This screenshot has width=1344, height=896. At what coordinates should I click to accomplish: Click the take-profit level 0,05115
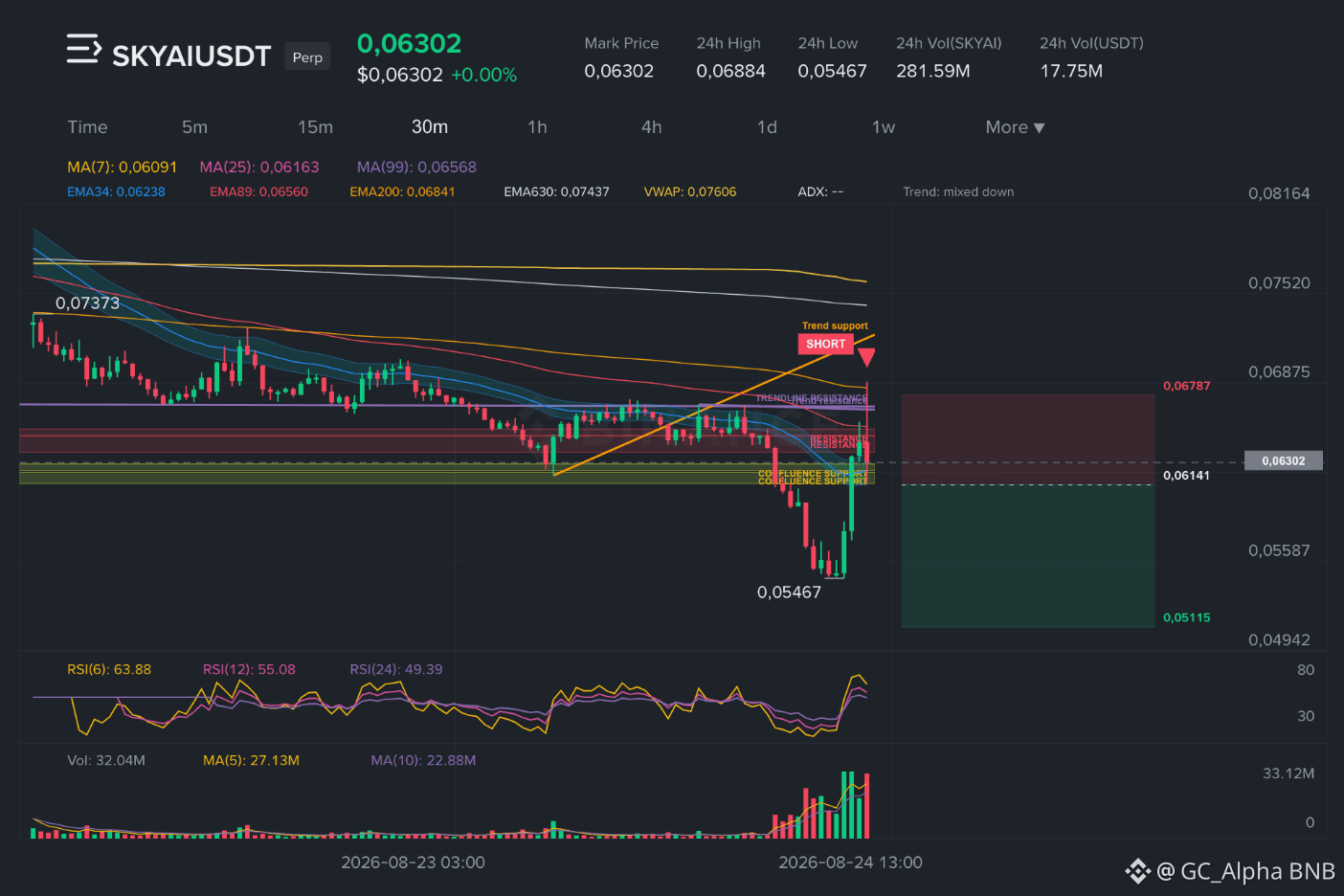pos(1186,617)
